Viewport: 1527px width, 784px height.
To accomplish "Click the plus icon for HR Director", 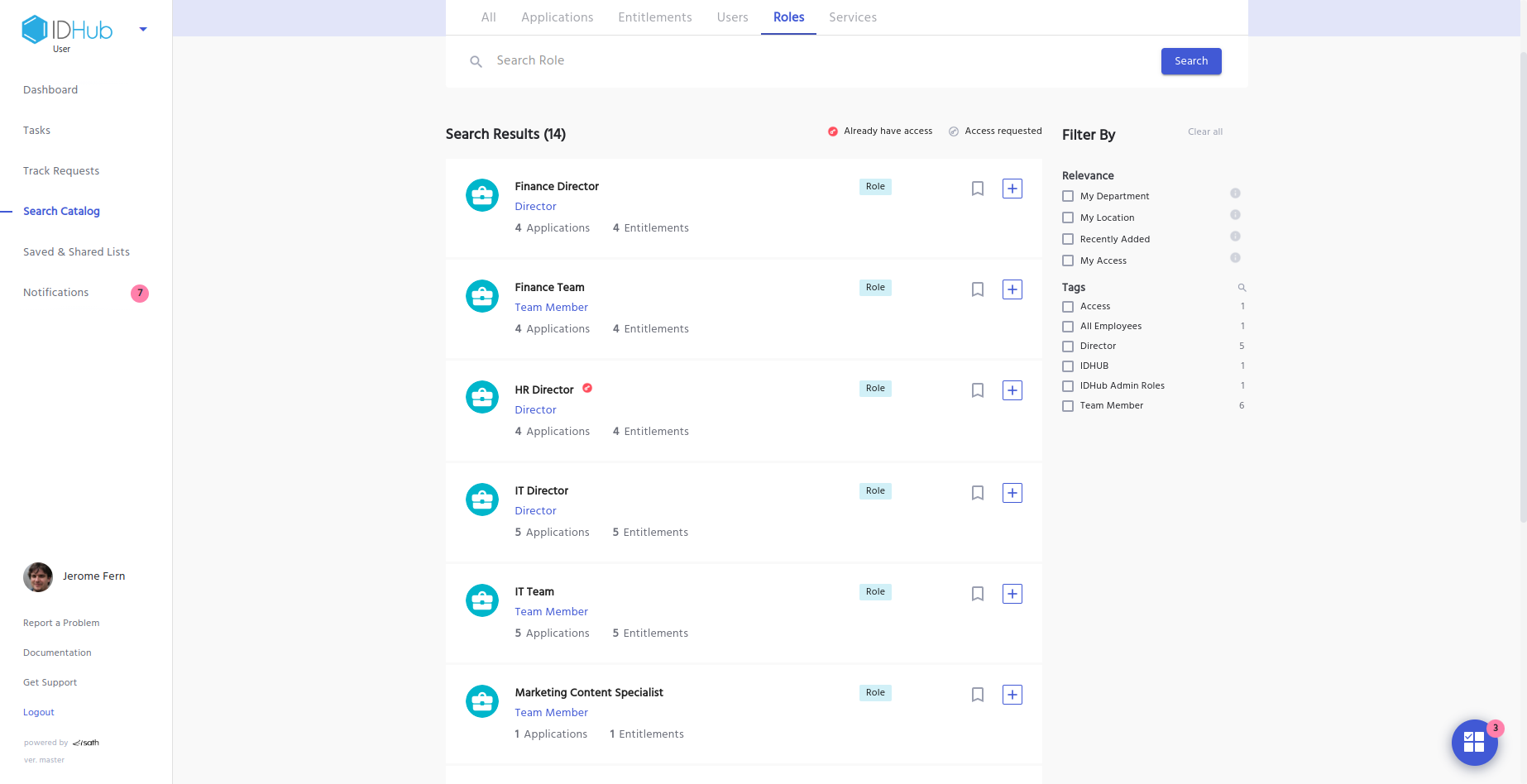I will [1012, 390].
